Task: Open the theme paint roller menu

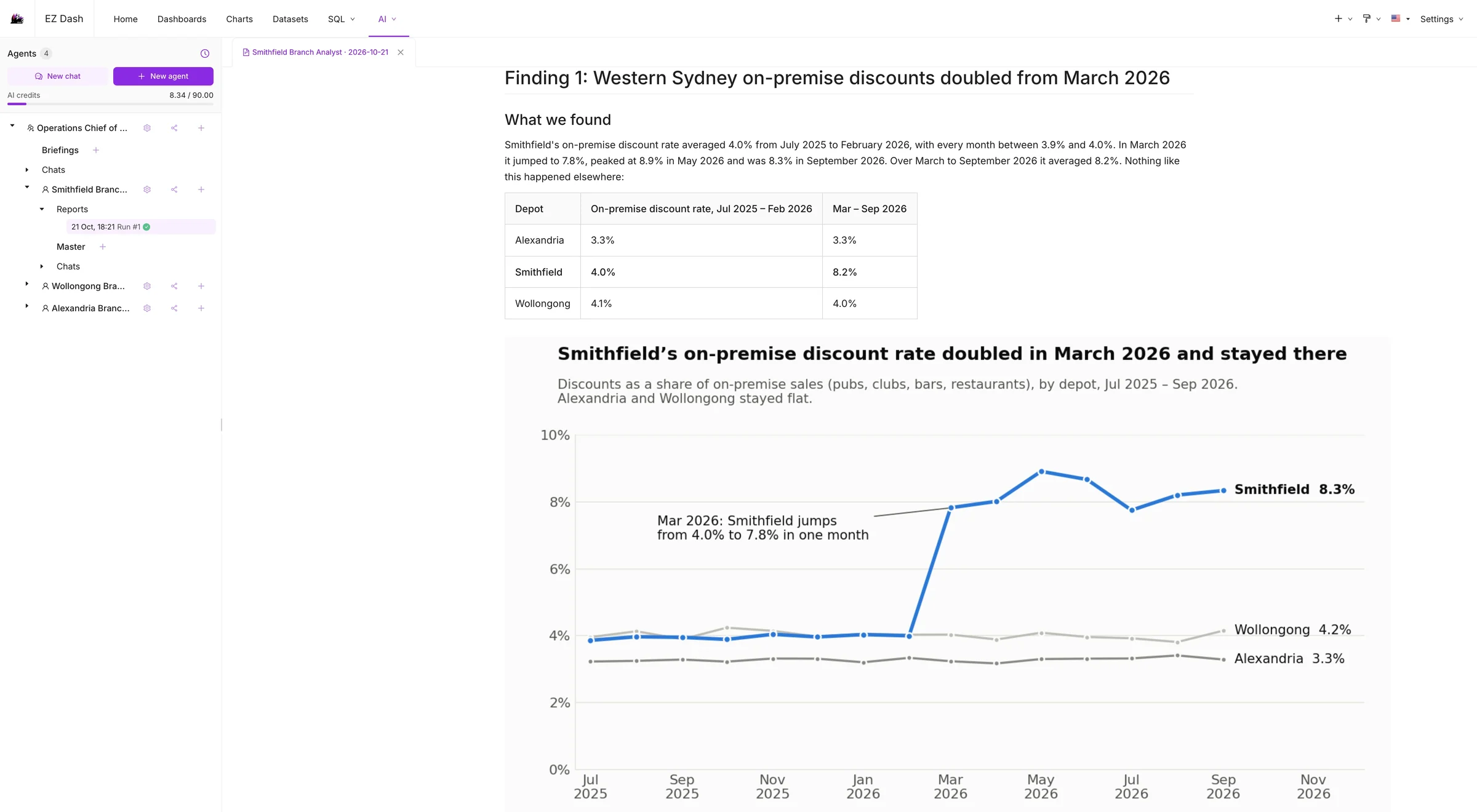Action: [1371, 19]
